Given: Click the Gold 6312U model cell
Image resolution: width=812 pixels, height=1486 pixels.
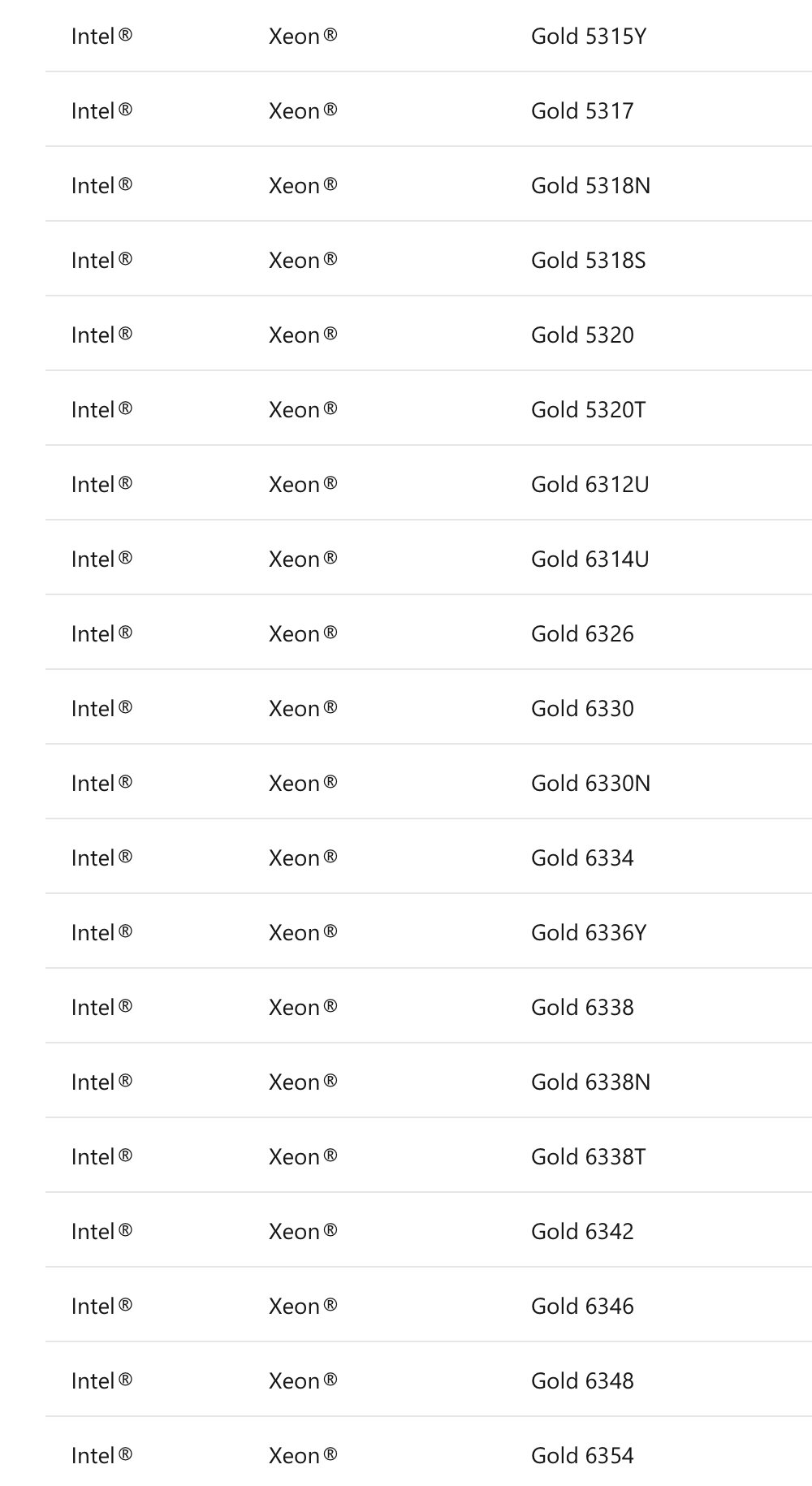Looking at the screenshot, I should [590, 485].
